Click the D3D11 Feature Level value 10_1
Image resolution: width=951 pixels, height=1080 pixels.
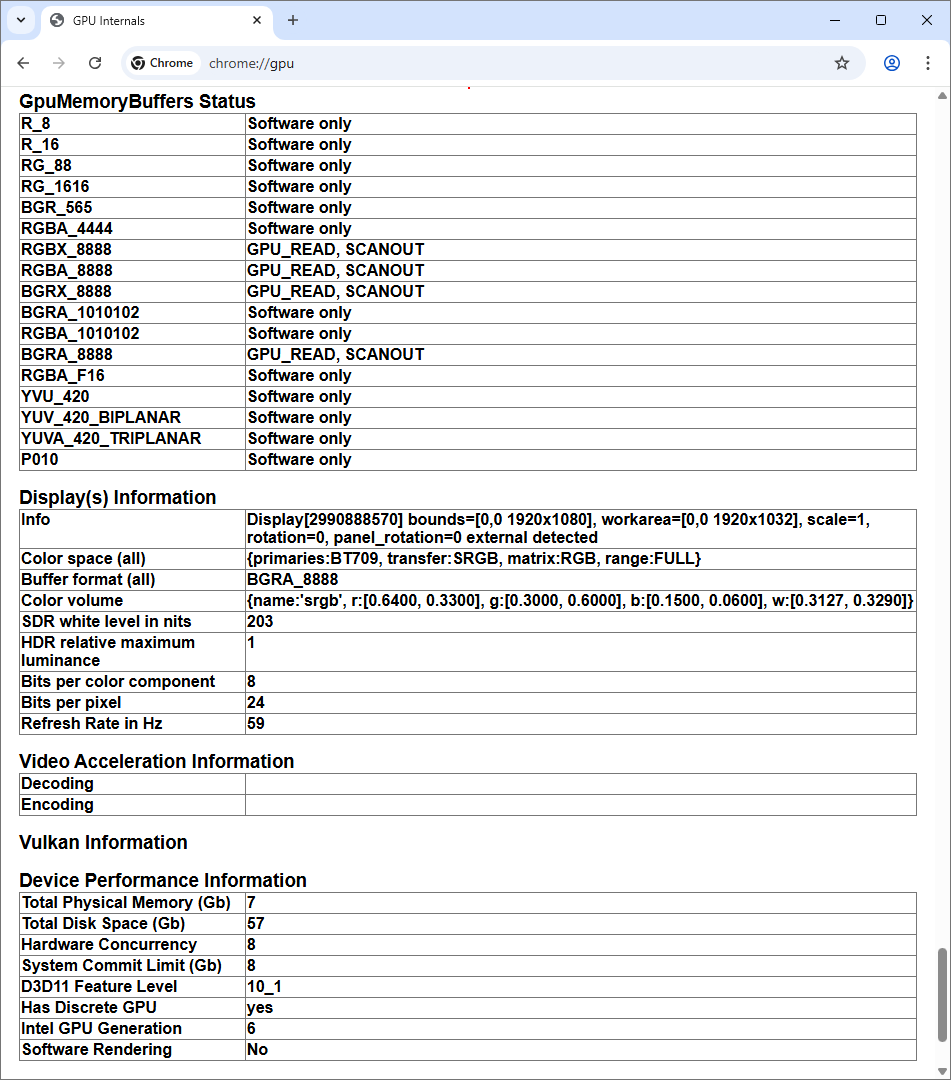[x=264, y=987]
